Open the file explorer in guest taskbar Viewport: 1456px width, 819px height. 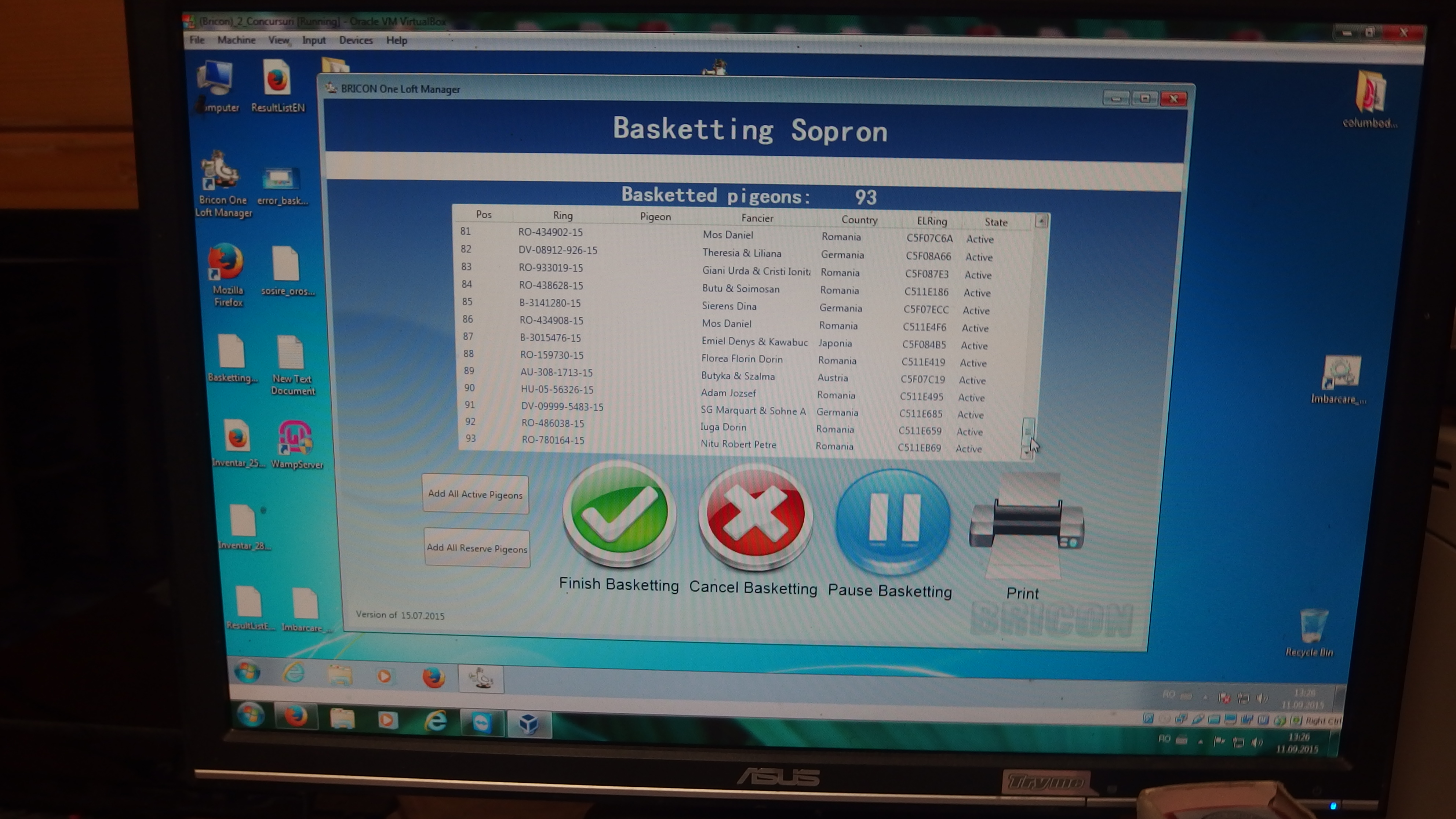coord(340,675)
